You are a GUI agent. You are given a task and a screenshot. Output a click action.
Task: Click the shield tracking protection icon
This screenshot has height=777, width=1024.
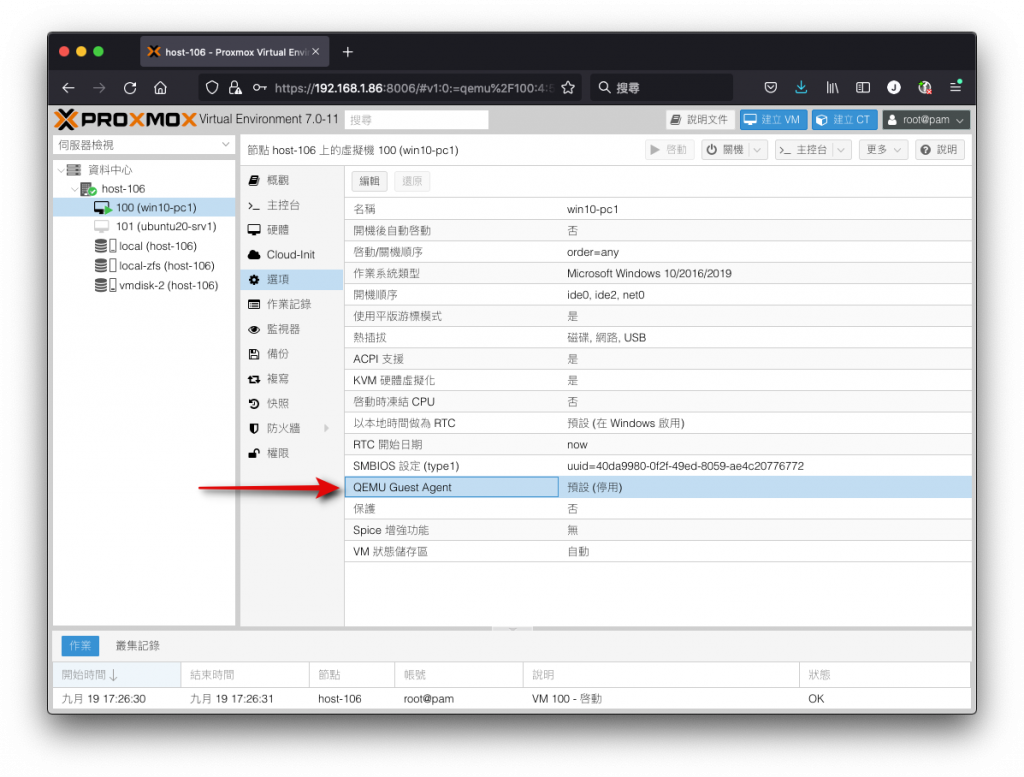click(212, 87)
